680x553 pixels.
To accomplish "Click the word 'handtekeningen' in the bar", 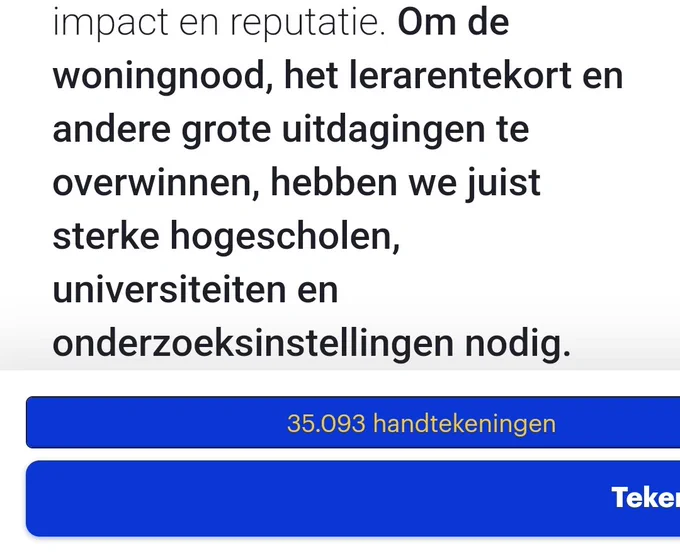I will pos(464,424).
